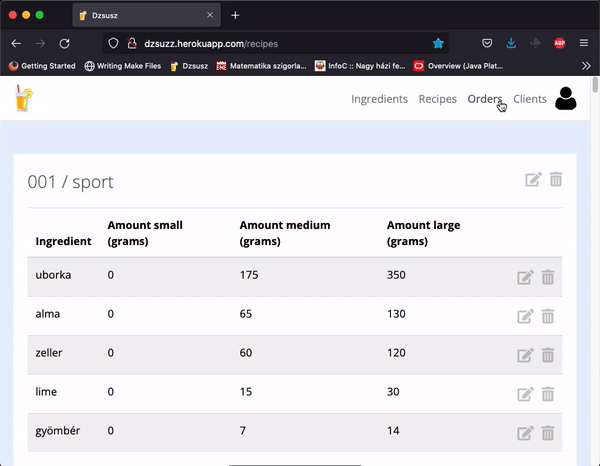Image resolution: width=600 pixels, height=466 pixels.
Task: Expand the tab list dropdown
Action: tap(583, 15)
